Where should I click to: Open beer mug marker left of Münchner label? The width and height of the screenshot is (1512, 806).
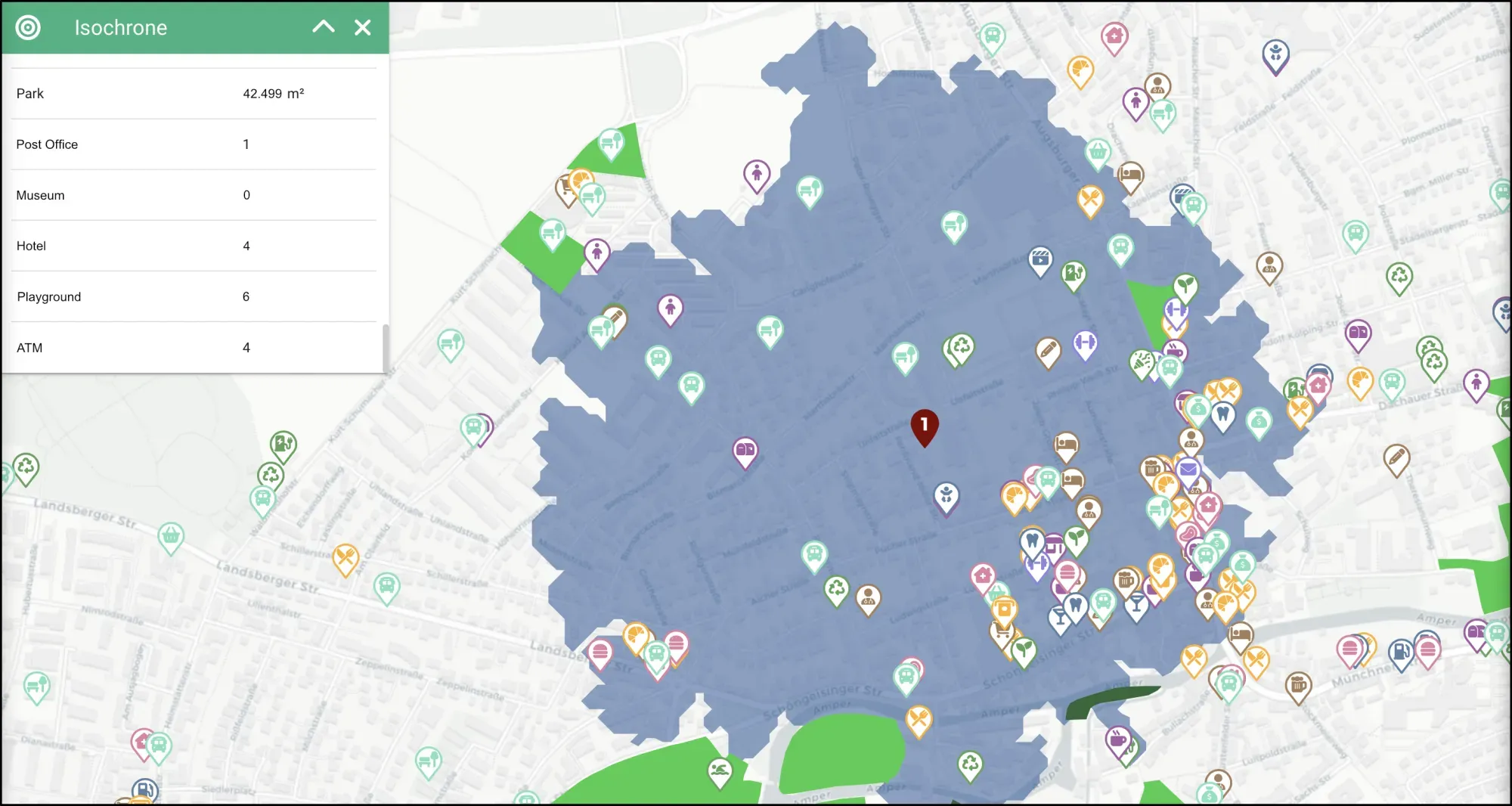coord(1298,687)
